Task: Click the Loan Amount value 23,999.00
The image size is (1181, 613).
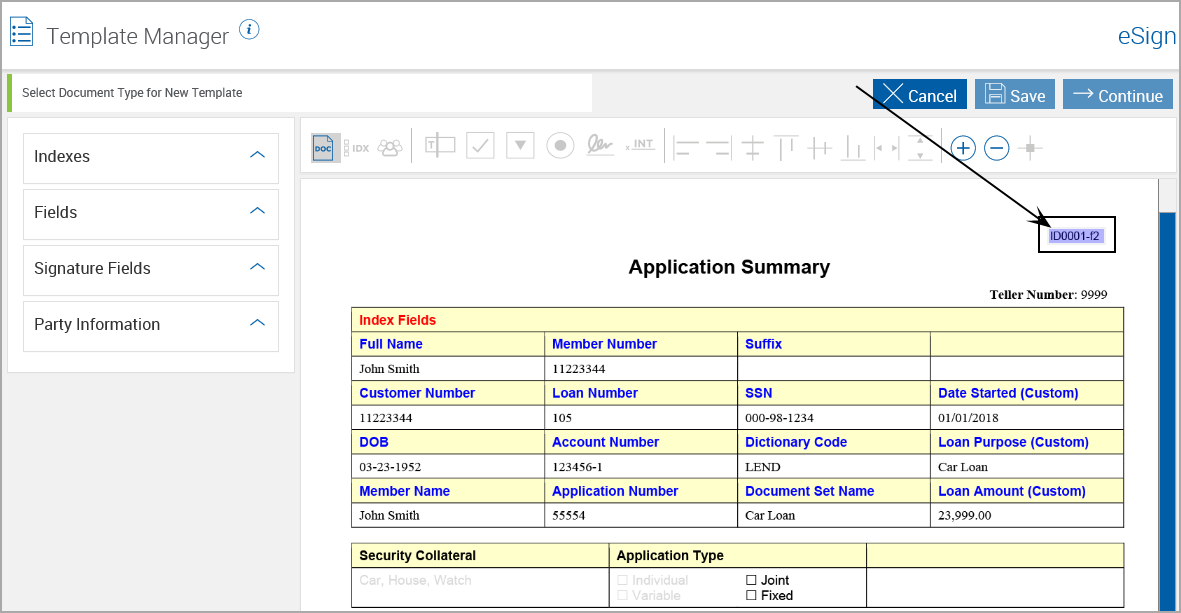Action: click(x=965, y=516)
